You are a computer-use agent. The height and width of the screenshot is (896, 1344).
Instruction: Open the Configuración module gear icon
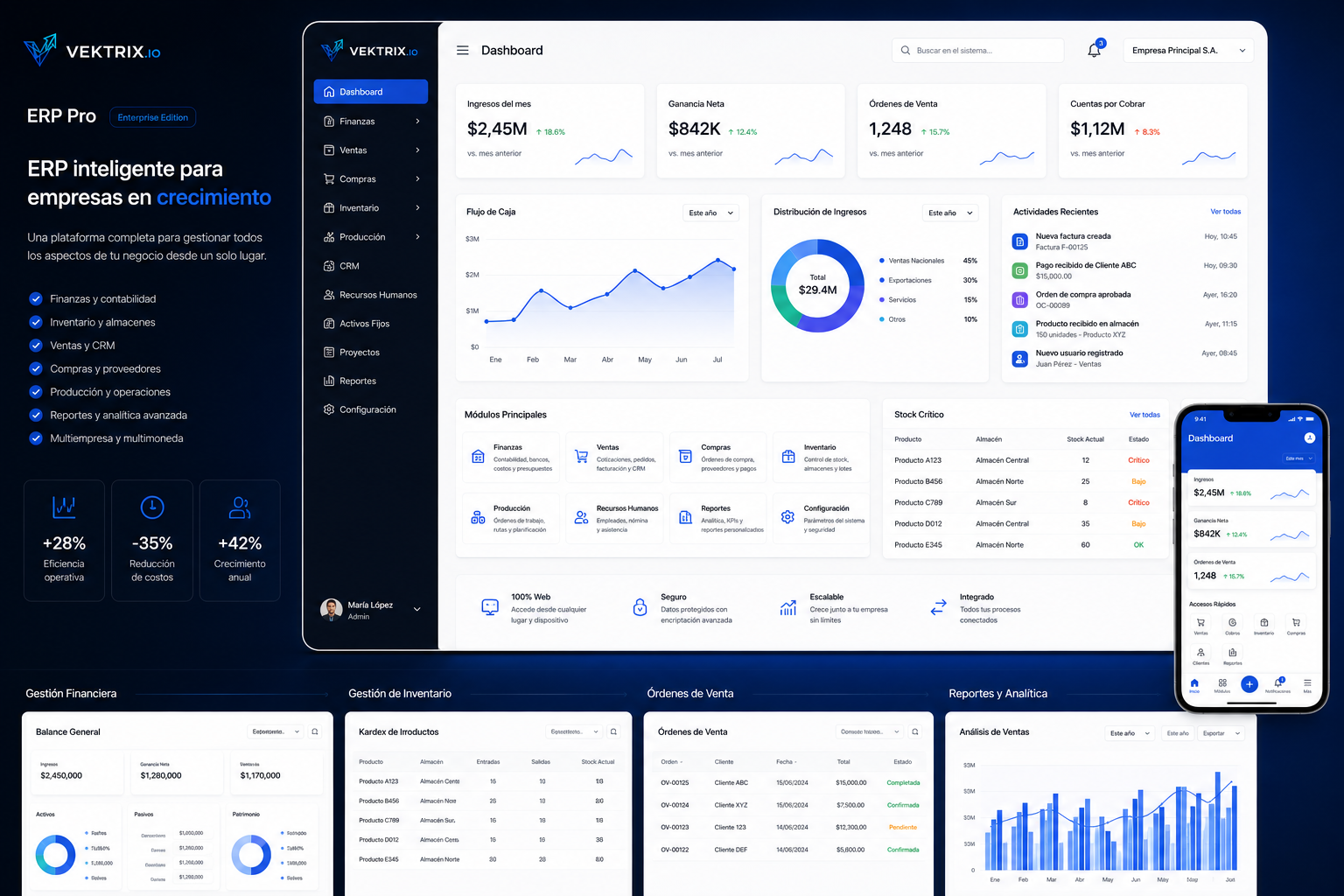(787, 517)
